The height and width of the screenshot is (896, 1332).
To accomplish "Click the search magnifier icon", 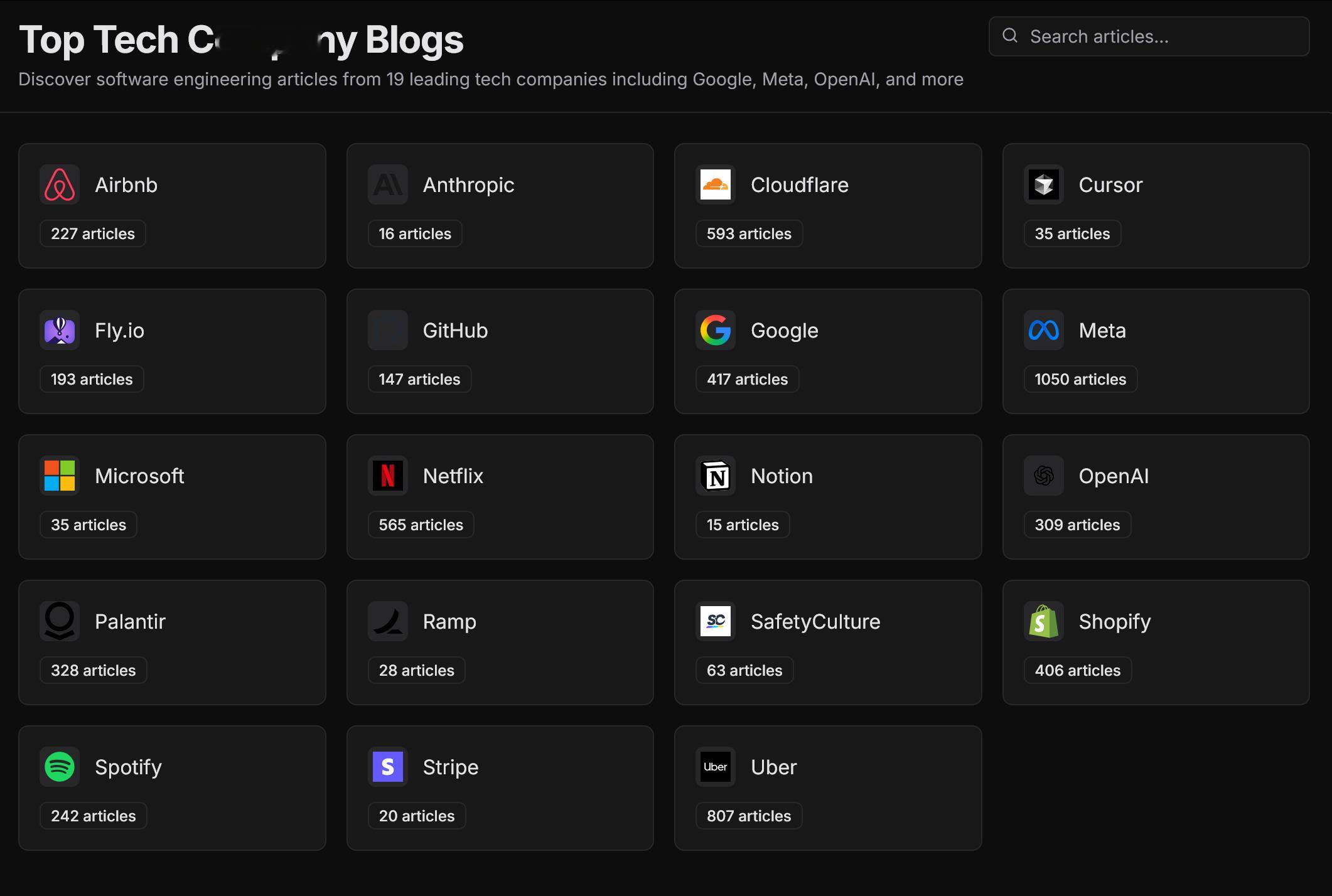I will coord(1009,36).
